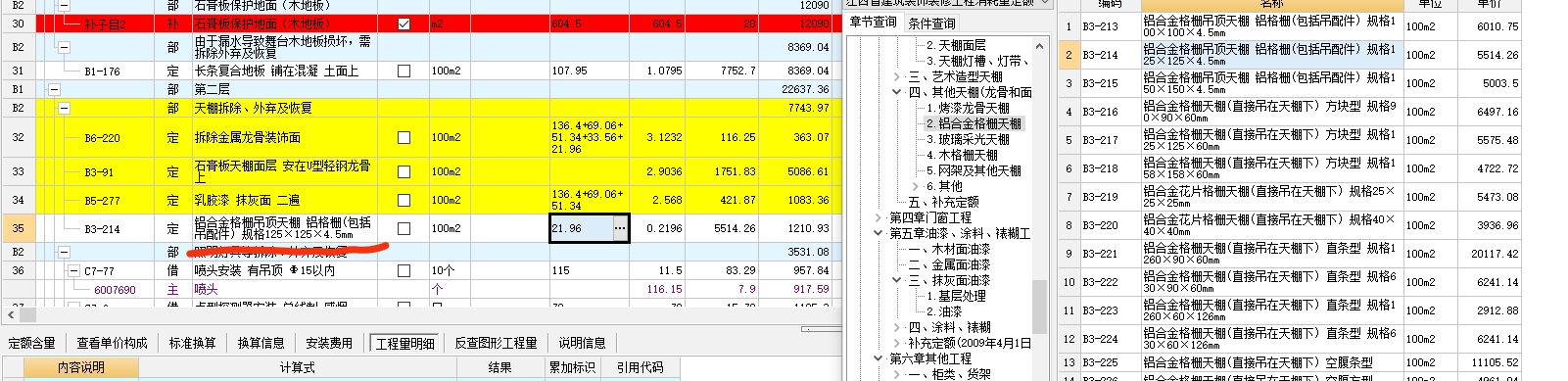Expand 三、艺术造型天棚 in chapter tree
Image resolution: width=1568 pixels, height=381 pixels.
tap(896, 76)
